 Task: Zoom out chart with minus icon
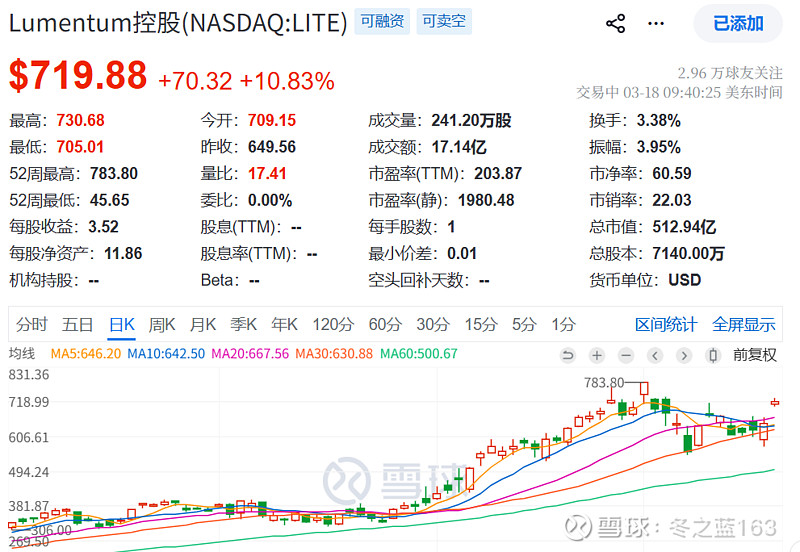(x=626, y=355)
